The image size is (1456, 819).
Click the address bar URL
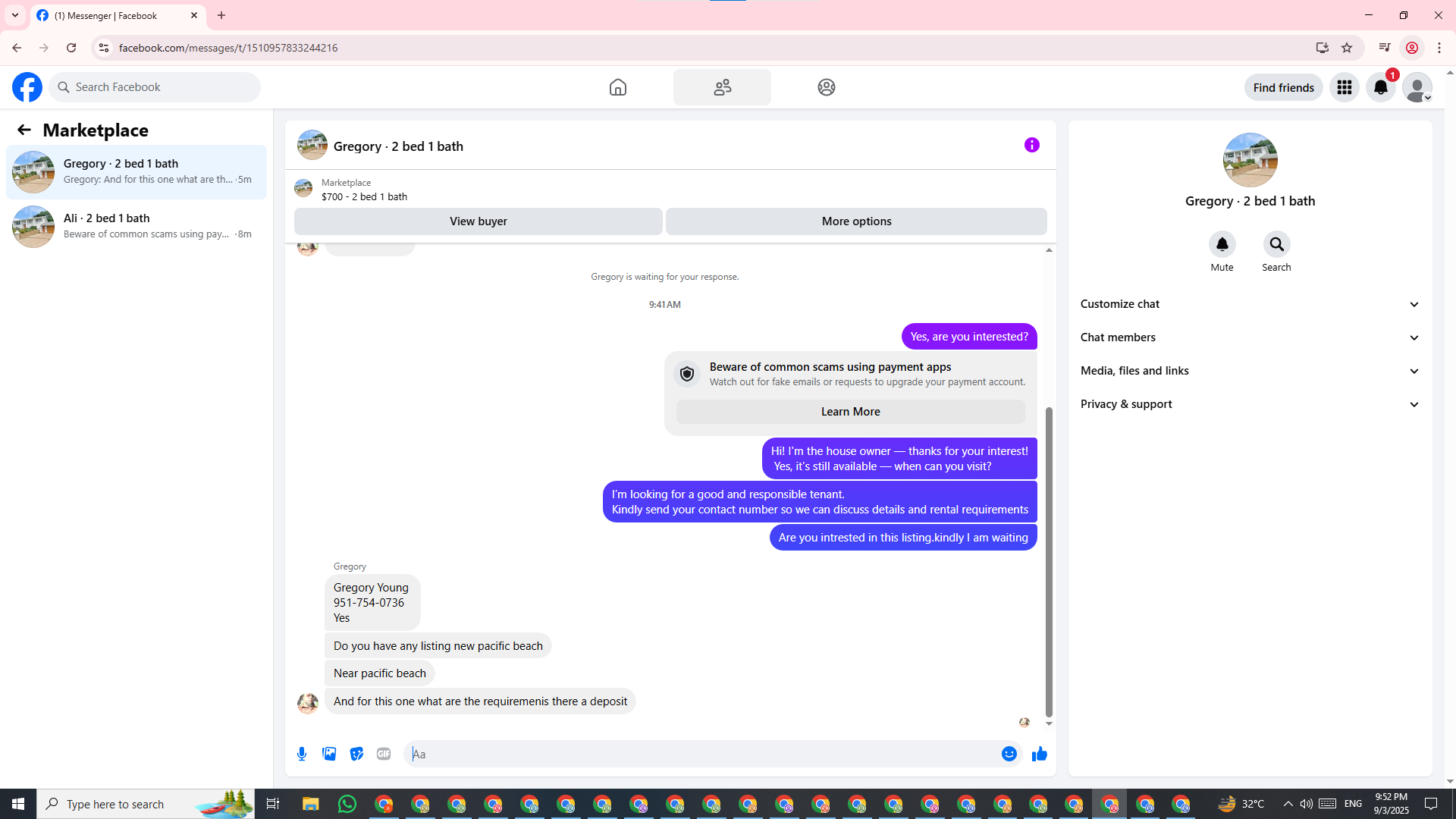click(x=228, y=48)
